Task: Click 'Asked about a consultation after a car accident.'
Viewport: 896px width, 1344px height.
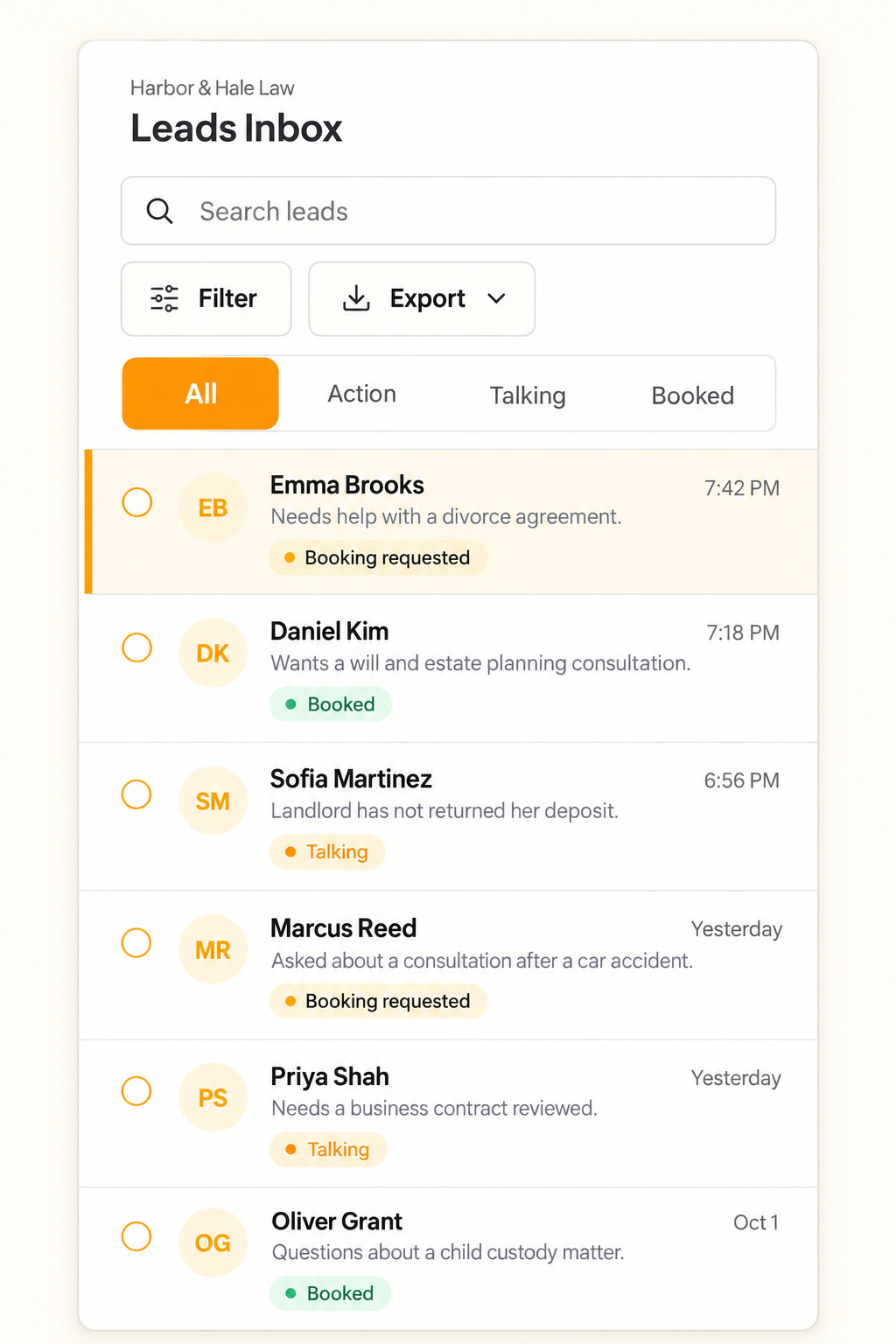Action: (x=482, y=961)
